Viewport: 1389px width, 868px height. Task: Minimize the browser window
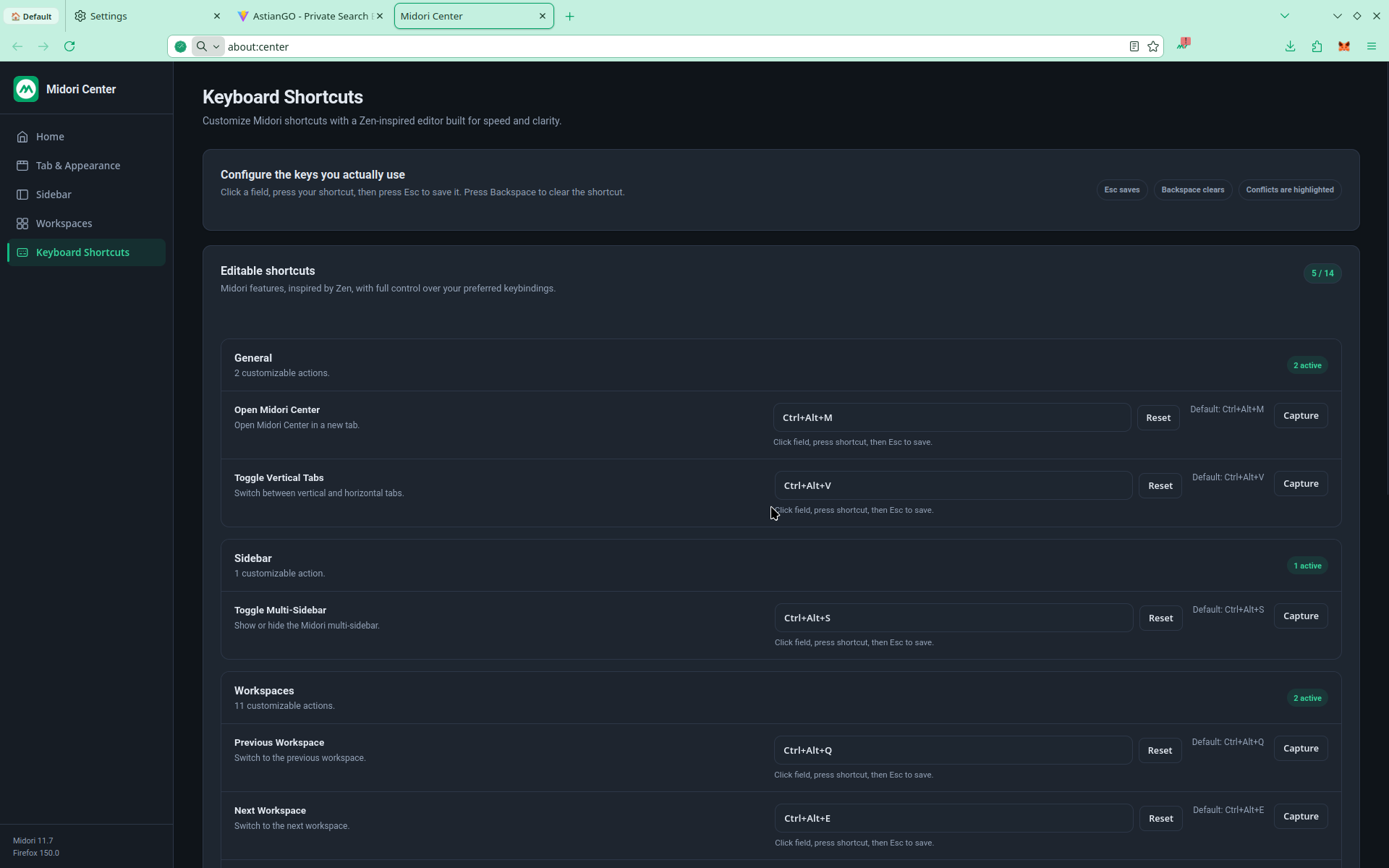point(1337,16)
